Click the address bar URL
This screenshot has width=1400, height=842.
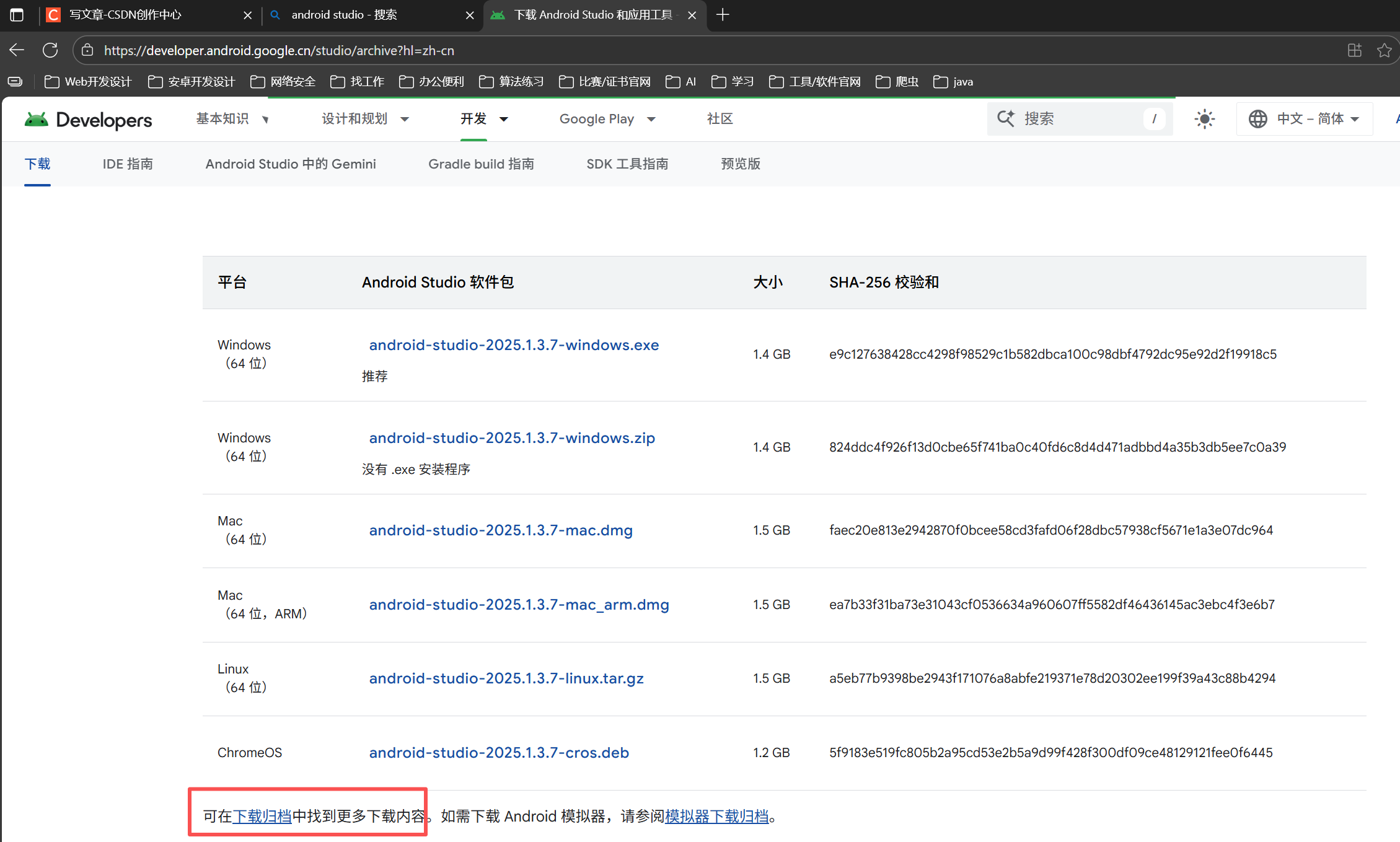click(x=279, y=50)
